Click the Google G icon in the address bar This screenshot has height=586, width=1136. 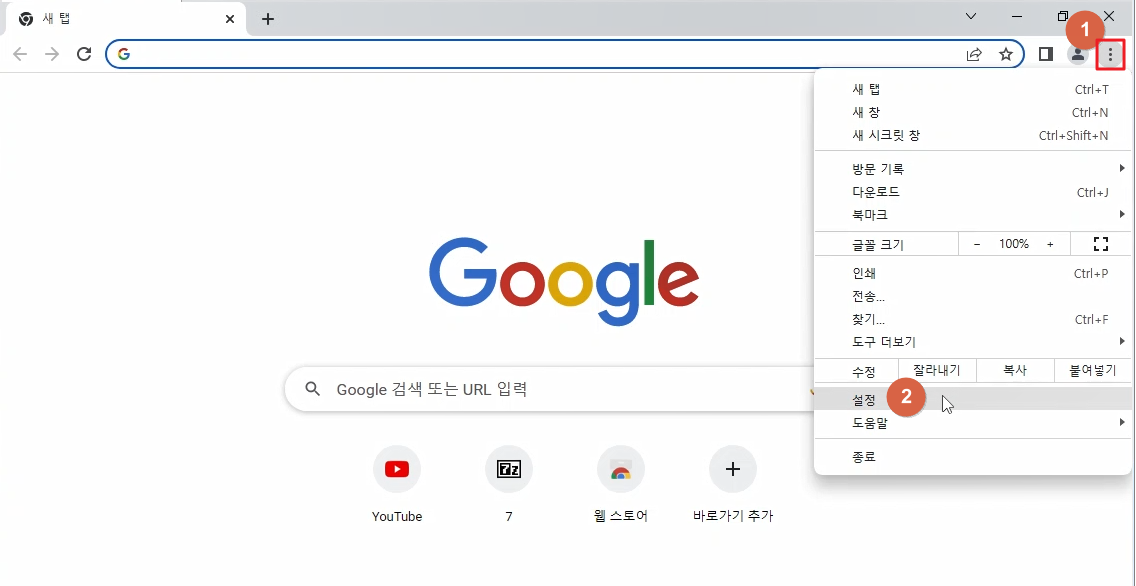coord(124,54)
